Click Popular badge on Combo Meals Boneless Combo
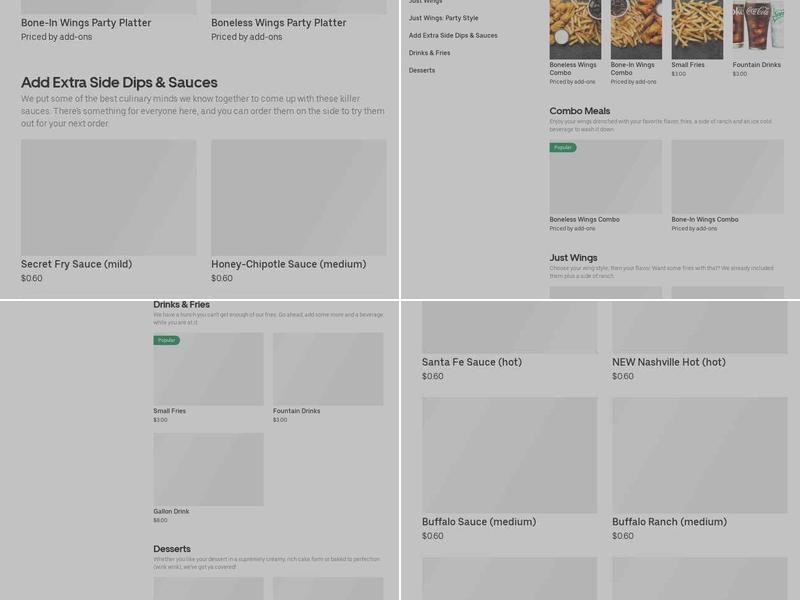Viewport: 800px width, 600px height. [x=563, y=148]
